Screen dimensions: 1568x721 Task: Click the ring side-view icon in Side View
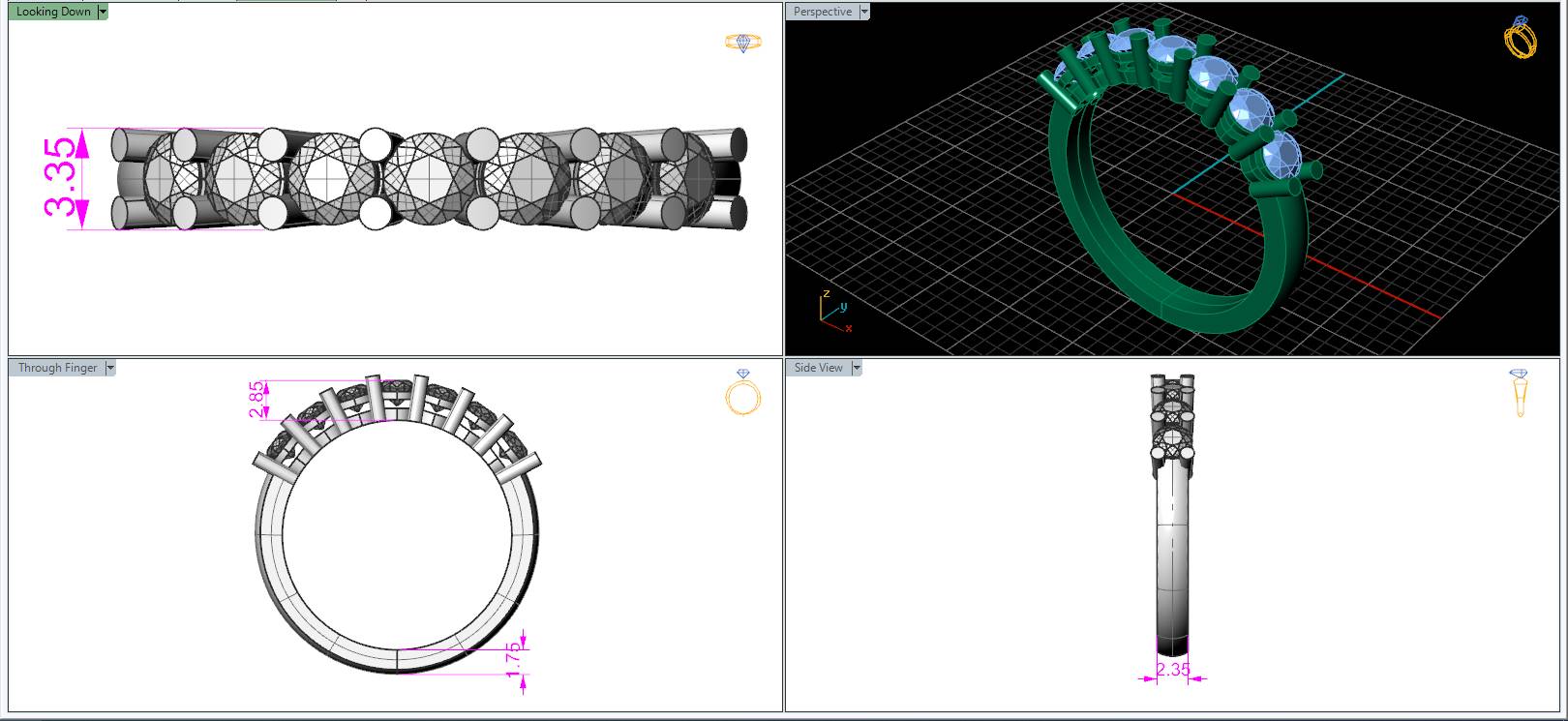point(1519,393)
